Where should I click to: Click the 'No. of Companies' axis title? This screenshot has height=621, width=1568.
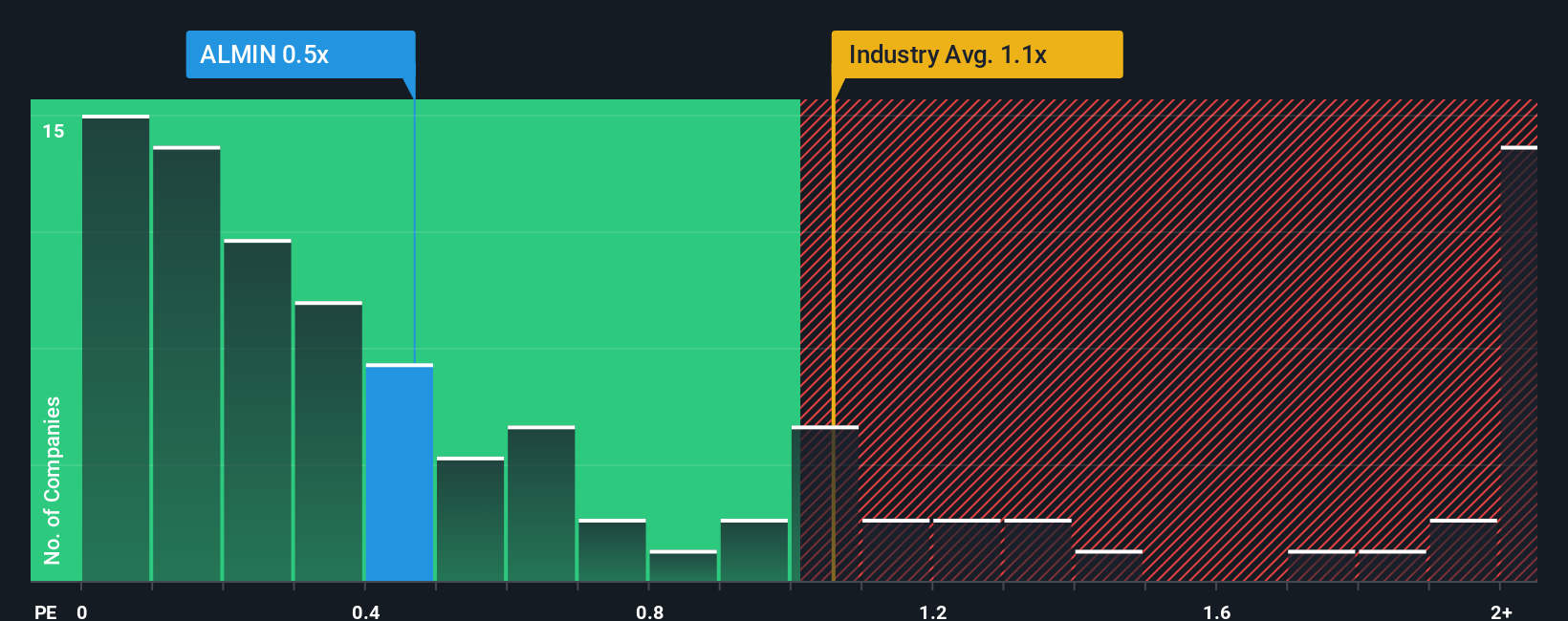click(x=53, y=480)
